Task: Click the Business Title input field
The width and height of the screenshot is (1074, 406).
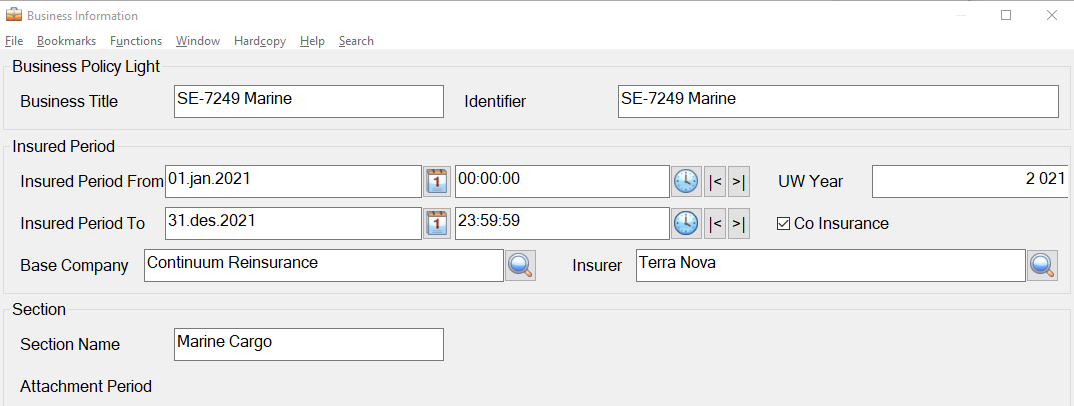Action: pyautogui.click(x=309, y=101)
